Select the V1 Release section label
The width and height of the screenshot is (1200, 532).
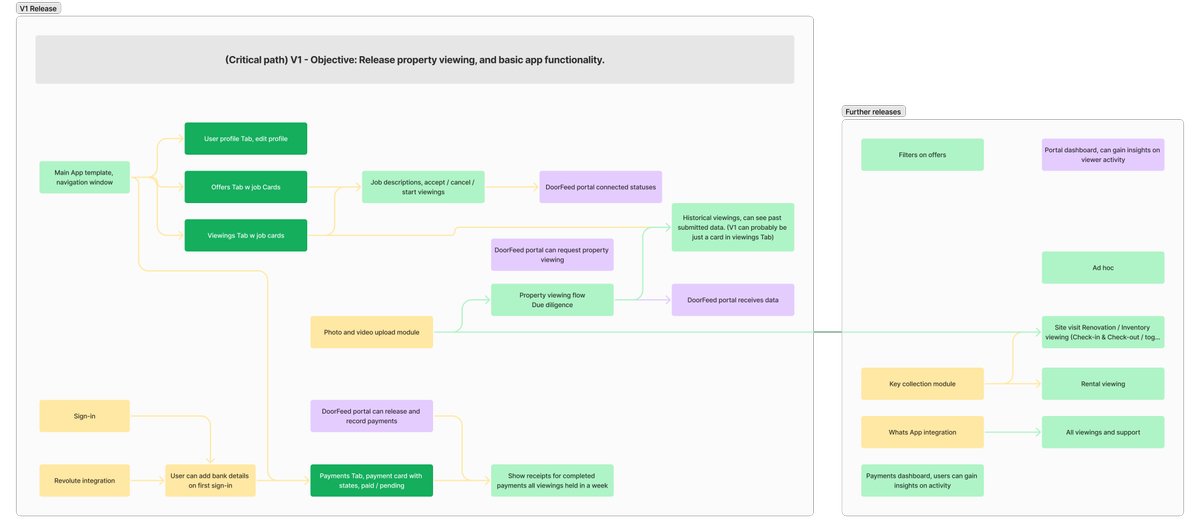click(x=38, y=8)
